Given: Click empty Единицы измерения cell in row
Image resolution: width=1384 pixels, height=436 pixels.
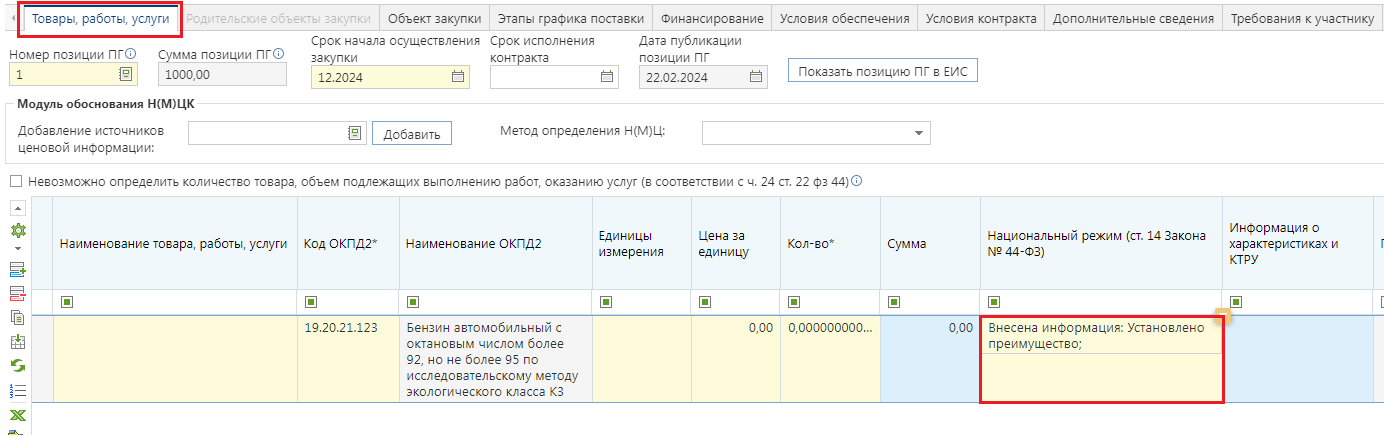Looking at the screenshot, I should 642,359.
